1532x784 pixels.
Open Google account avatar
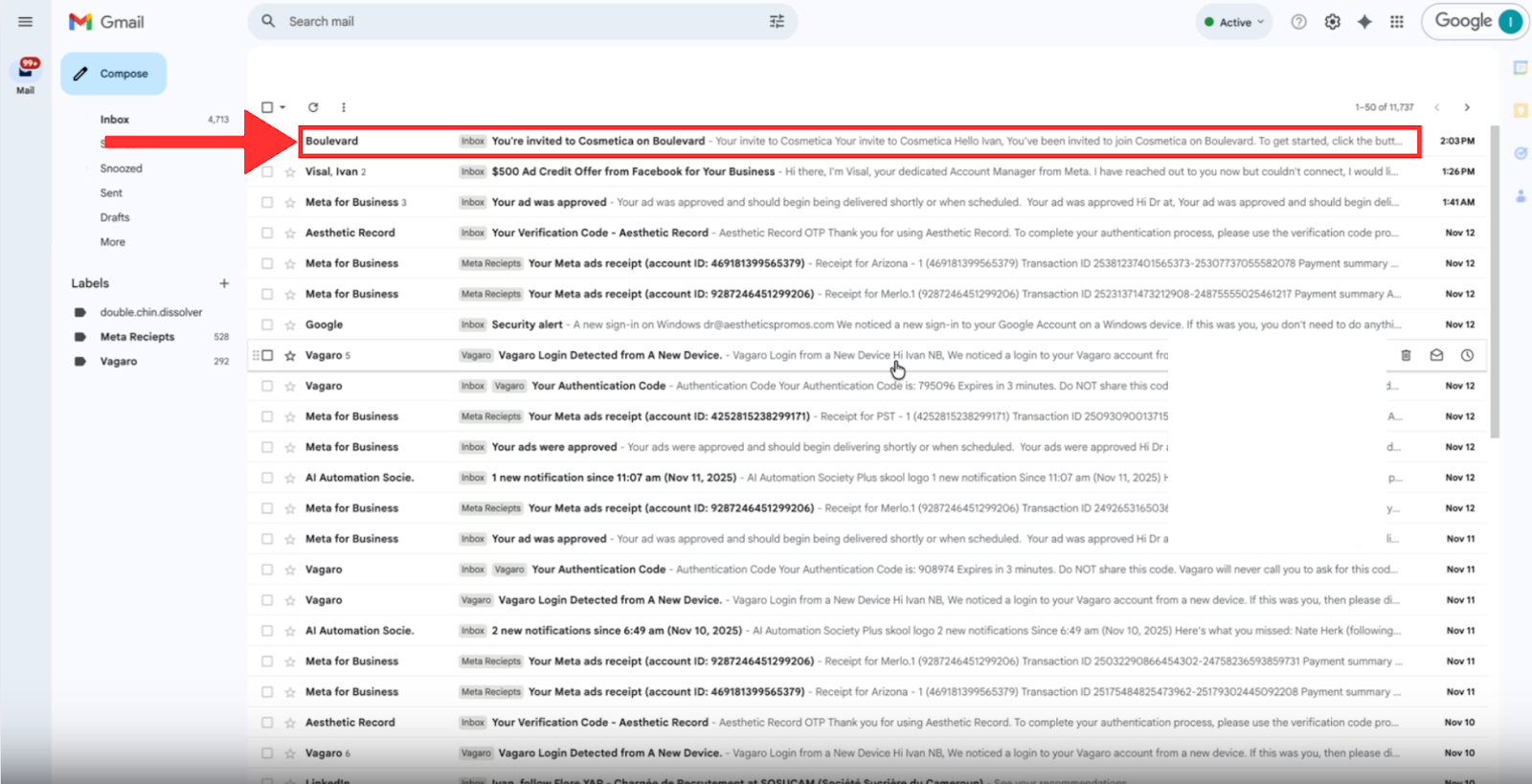point(1510,21)
